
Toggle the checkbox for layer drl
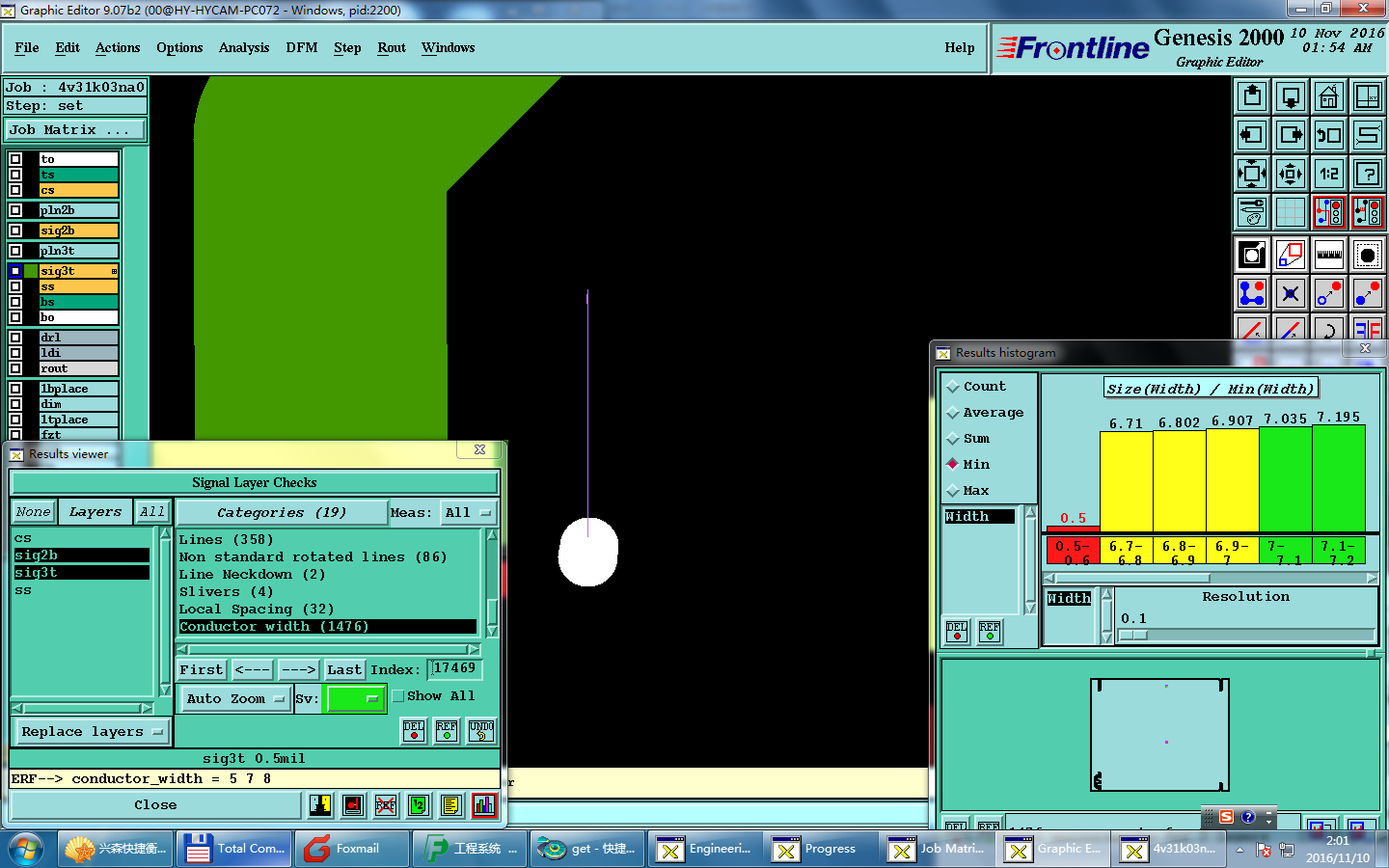(15, 338)
